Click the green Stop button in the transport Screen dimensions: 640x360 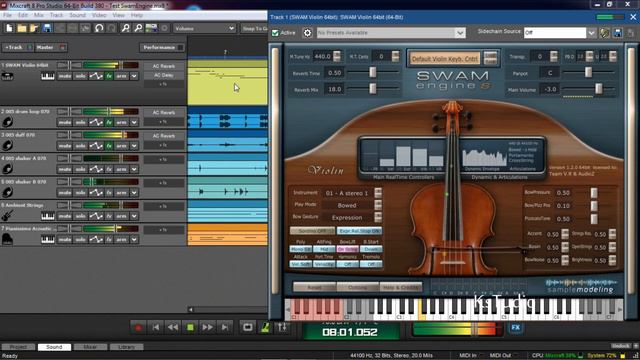190,327
